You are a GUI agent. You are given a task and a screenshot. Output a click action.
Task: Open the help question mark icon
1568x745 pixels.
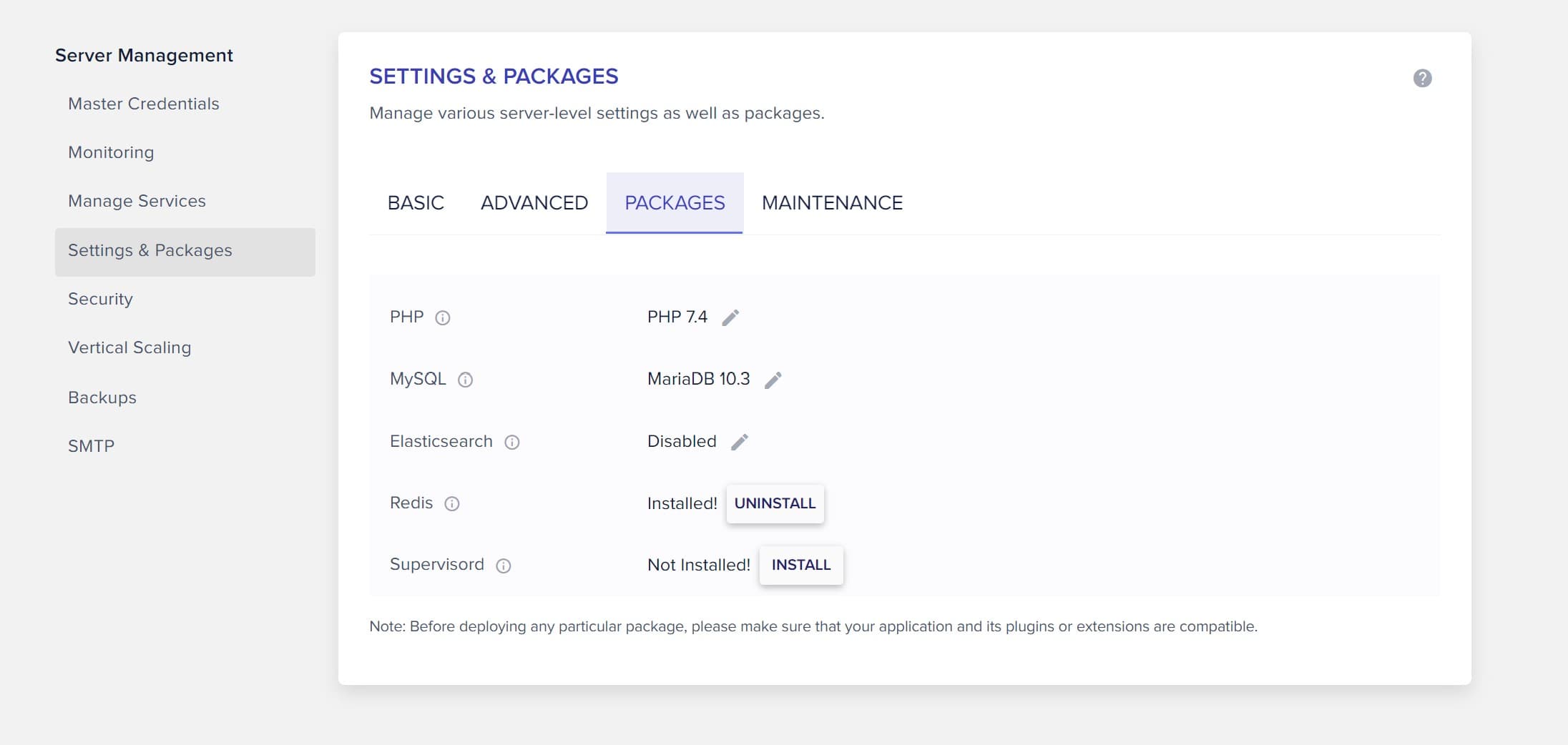click(1423, 78)
